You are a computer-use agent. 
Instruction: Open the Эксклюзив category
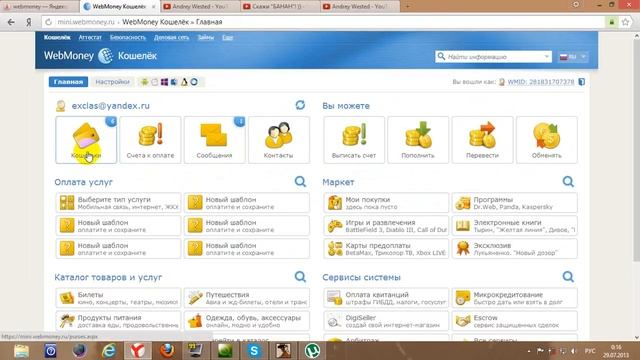[x=515, y=249]
